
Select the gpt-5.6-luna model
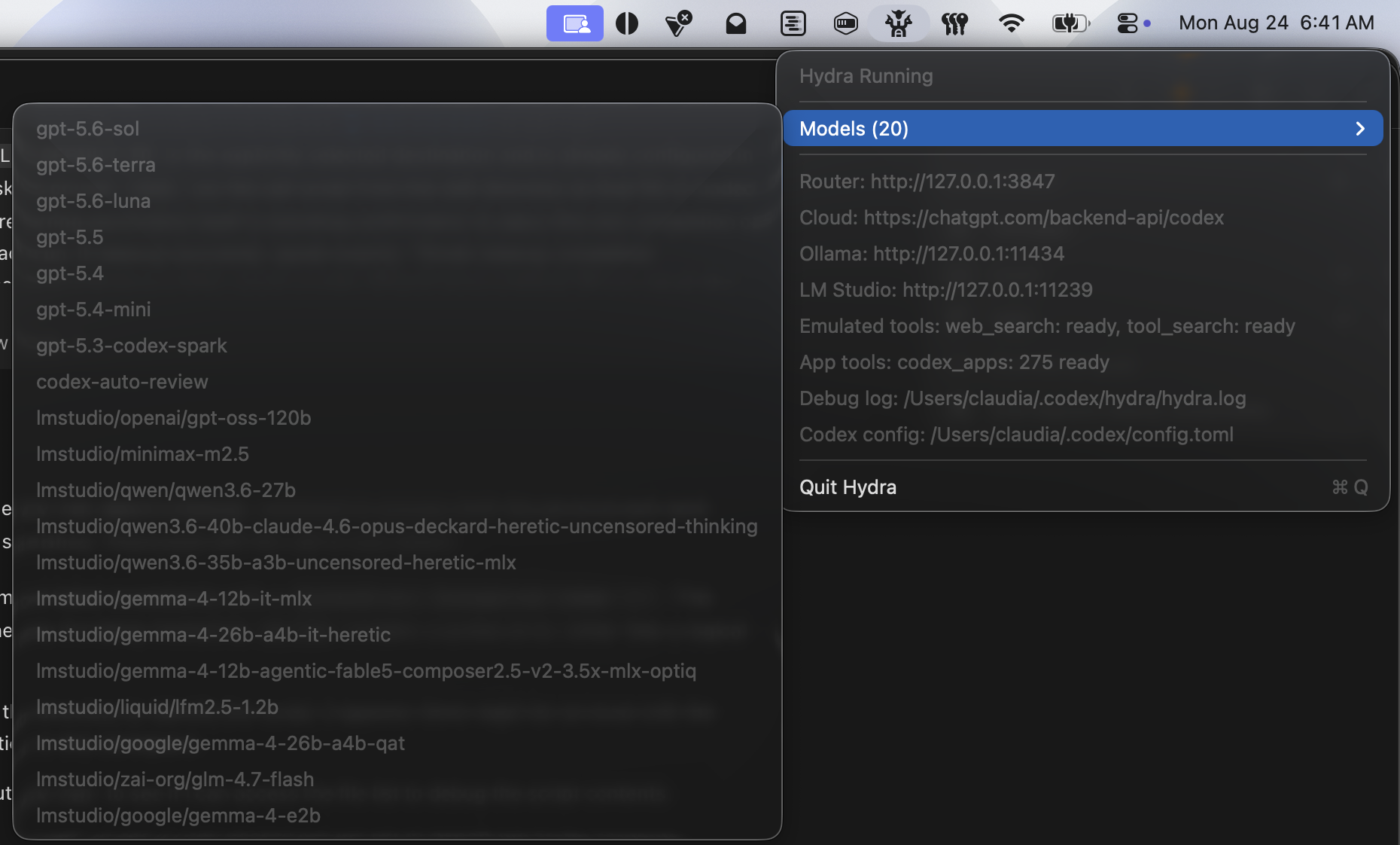coord(397,201)
